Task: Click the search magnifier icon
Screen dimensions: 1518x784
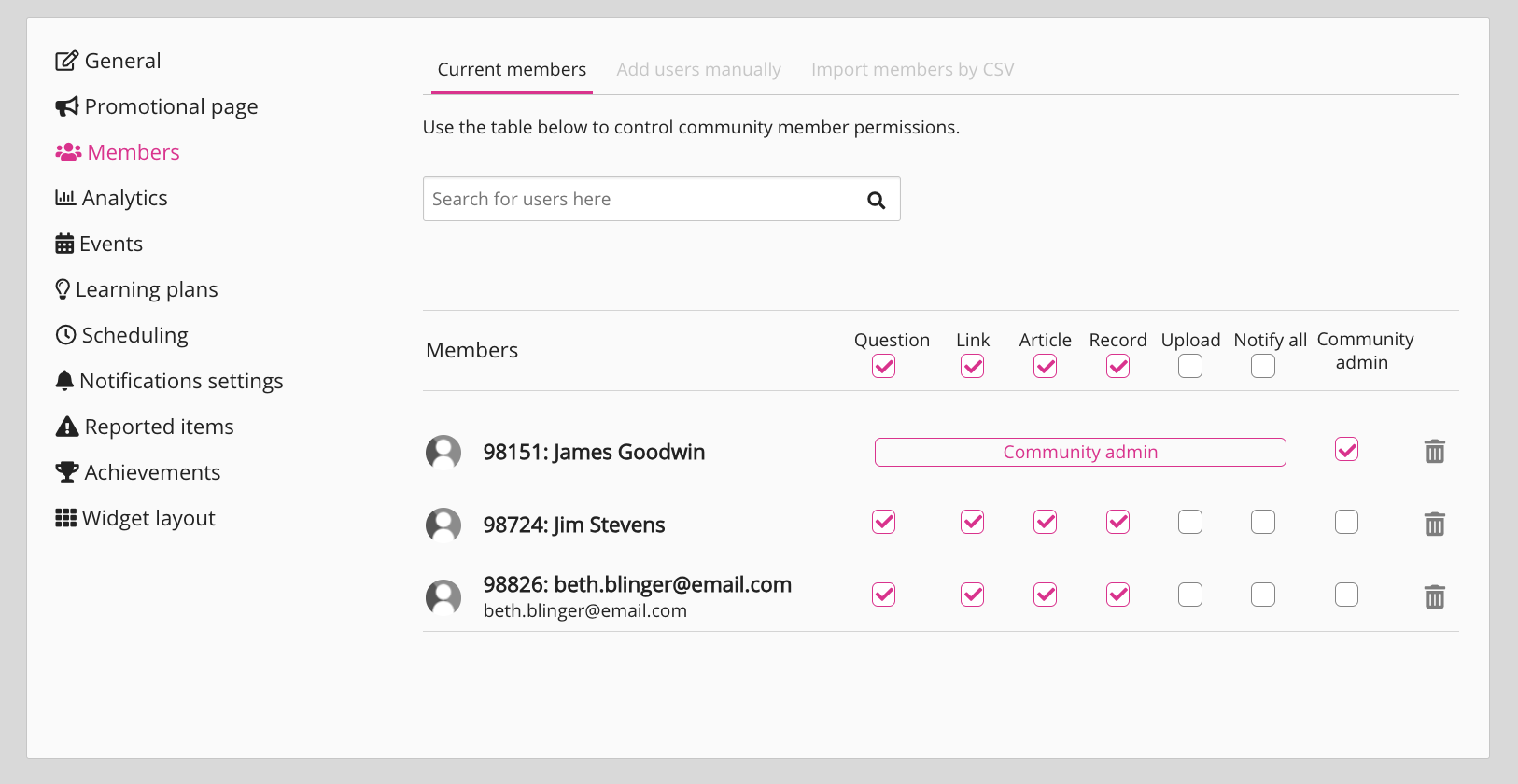Action: 876,200
